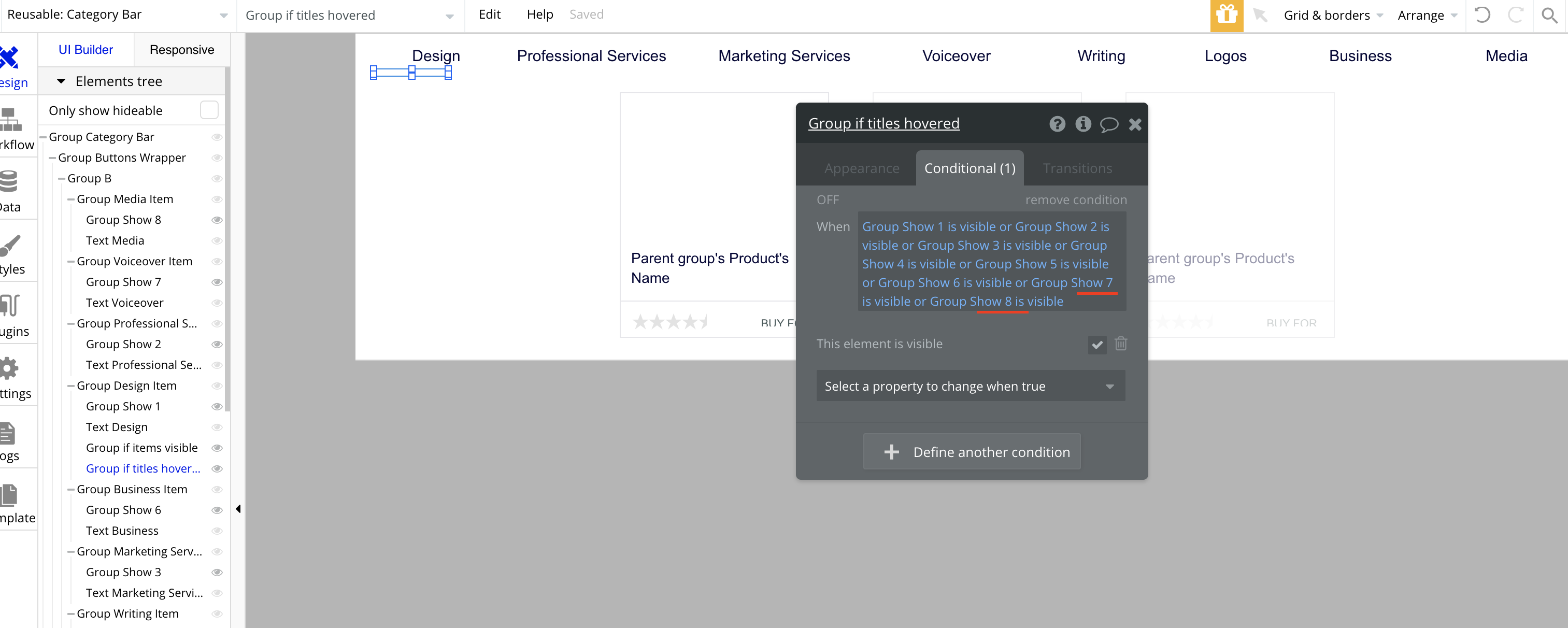This screenshot has width=1568, height=628.
Task: Open the Group if titles hovered element dropdown
Action: click(x=350, y=15)
